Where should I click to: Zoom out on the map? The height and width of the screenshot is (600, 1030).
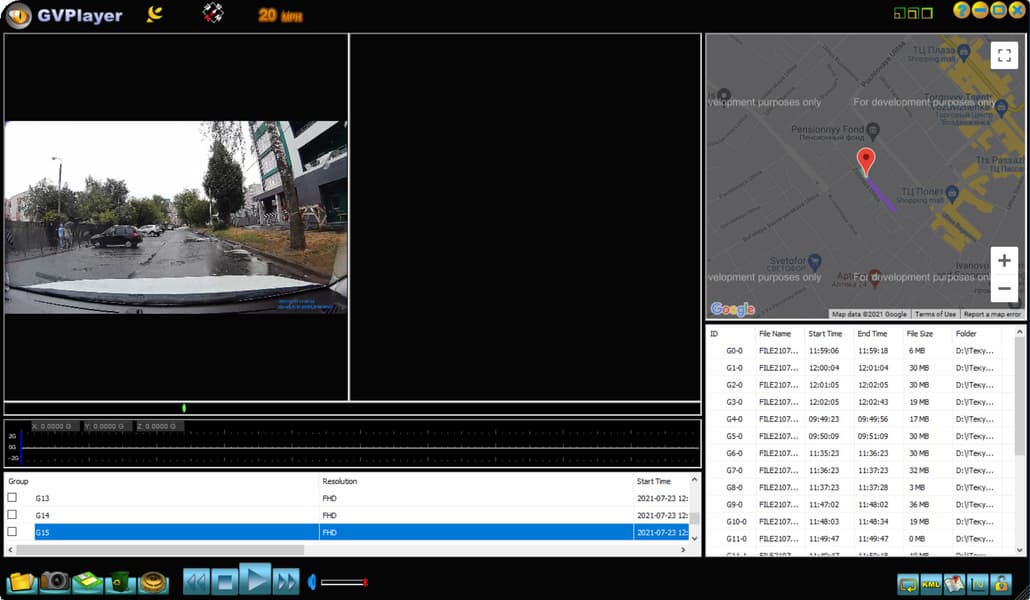1004,288
